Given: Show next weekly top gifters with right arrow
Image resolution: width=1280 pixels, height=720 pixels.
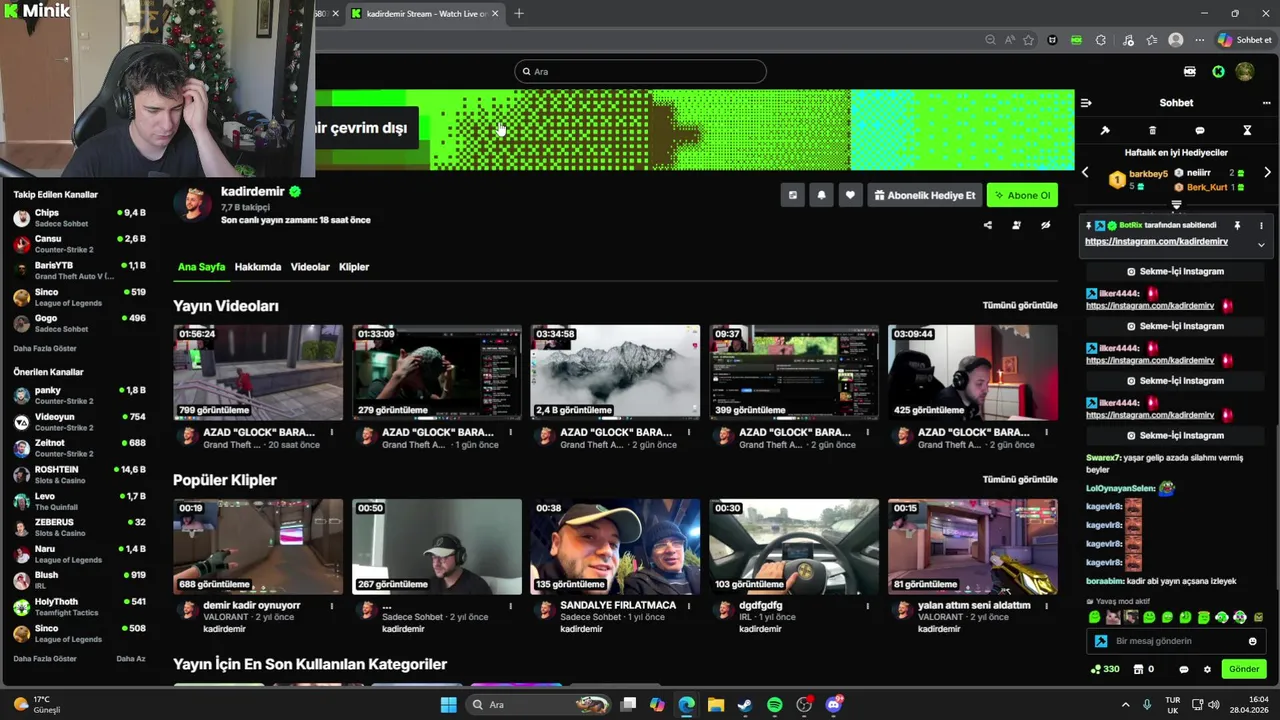Looking at the screenshot, I should tap(1267, 173).
